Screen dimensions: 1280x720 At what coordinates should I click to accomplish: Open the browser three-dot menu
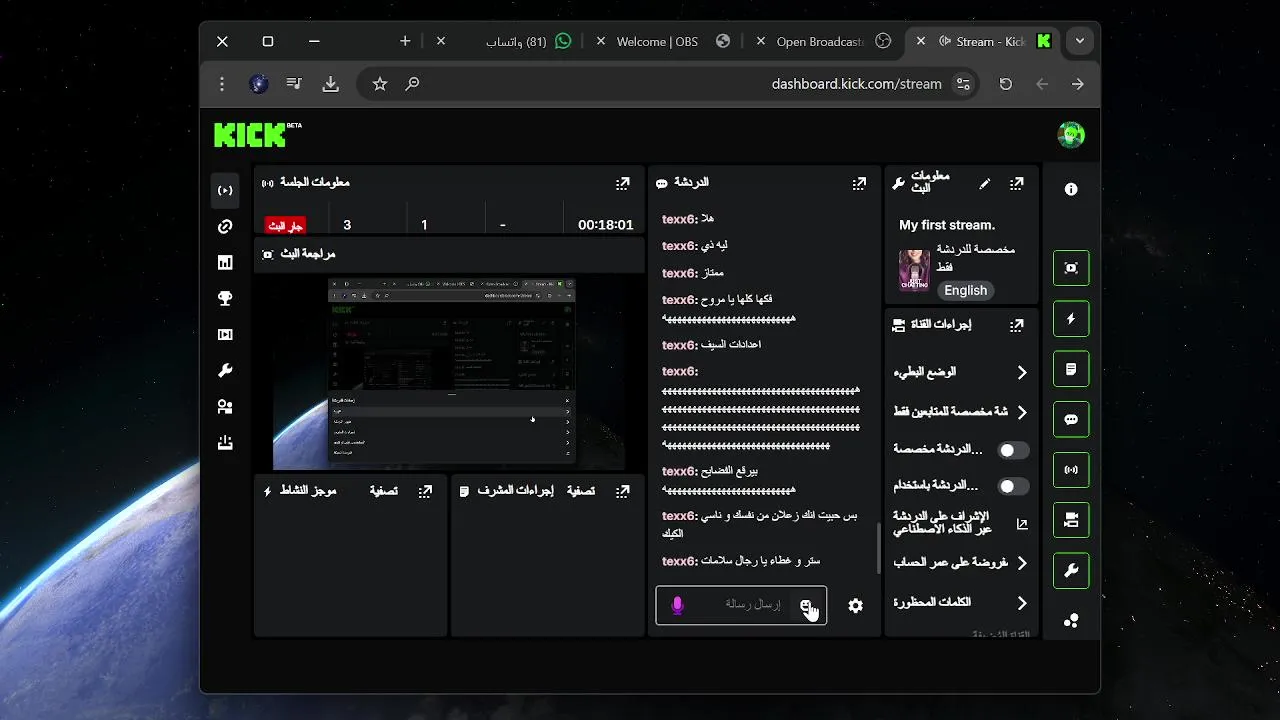pos(222,84)
